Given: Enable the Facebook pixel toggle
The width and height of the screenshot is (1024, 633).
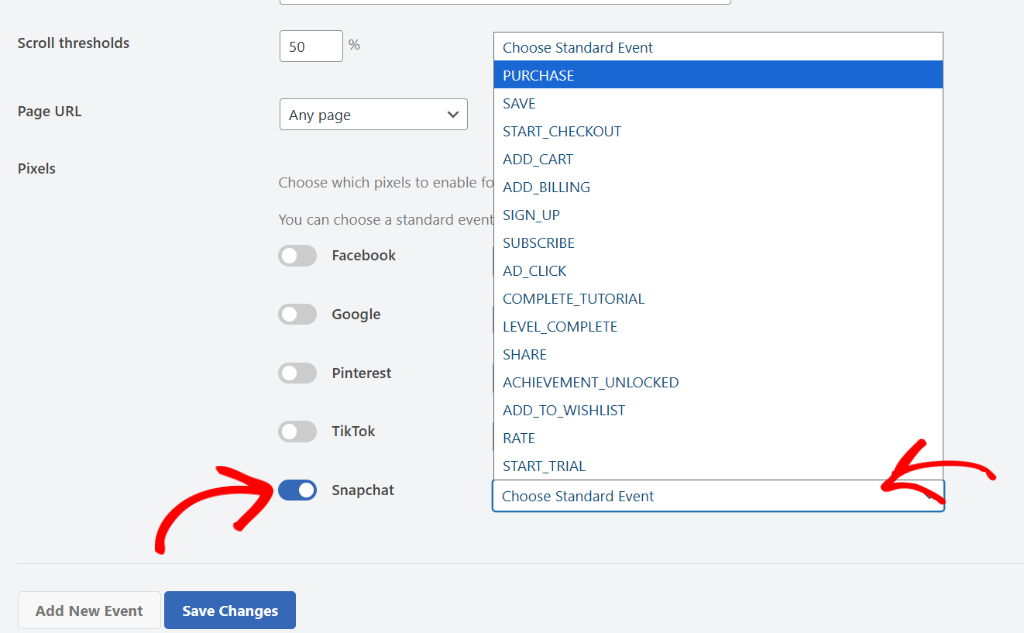Looking at the screenshot, I should click(297, 256).
